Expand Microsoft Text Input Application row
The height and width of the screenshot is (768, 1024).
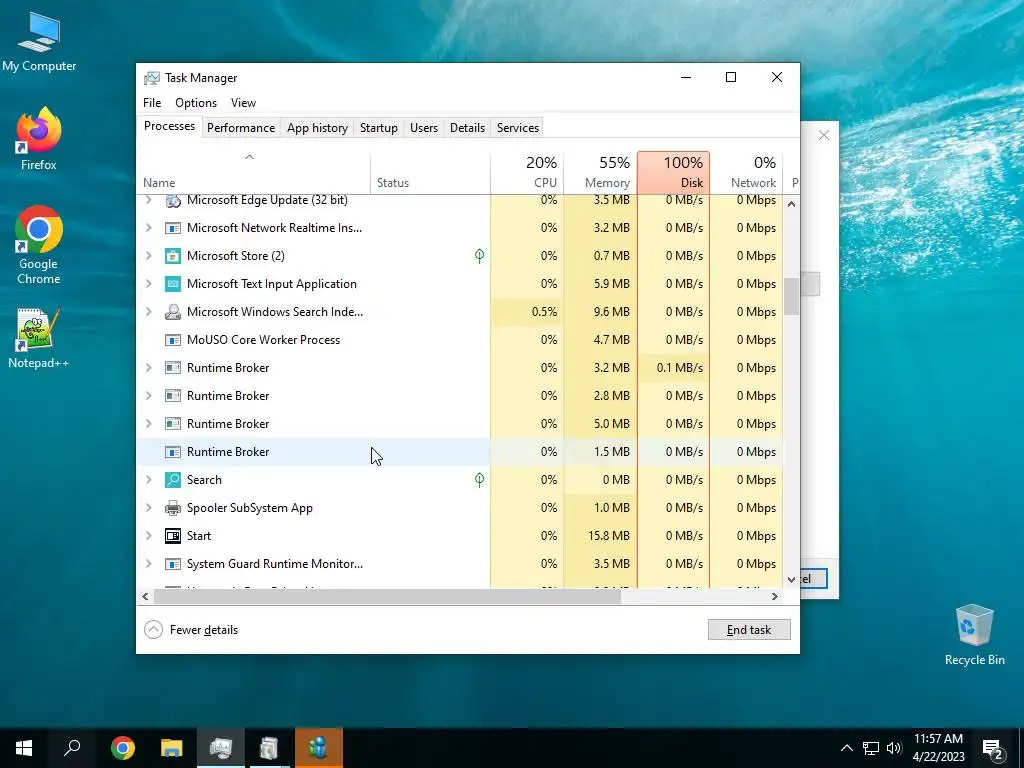(x=149, y=284)
